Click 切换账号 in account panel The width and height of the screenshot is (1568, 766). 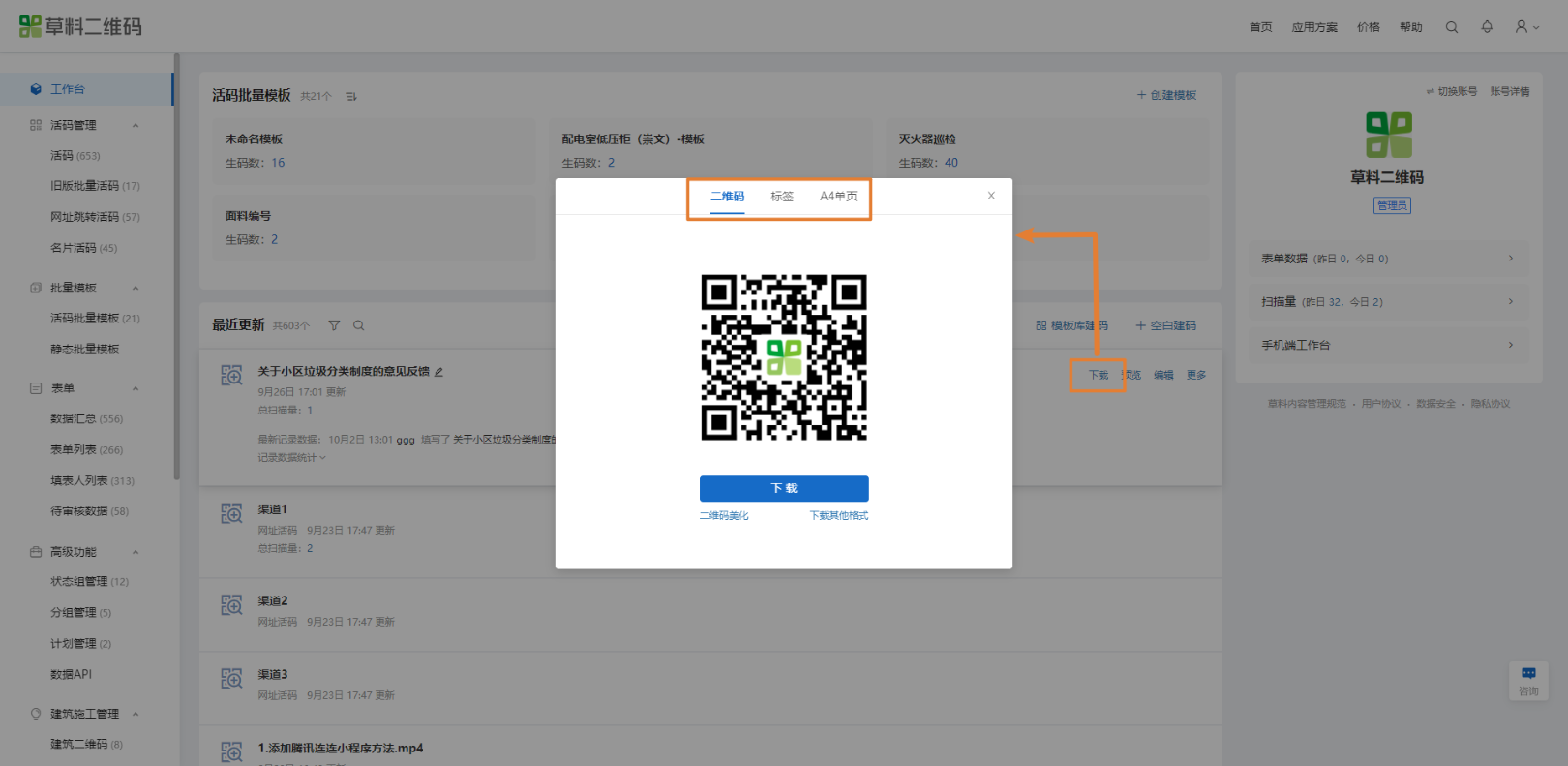tap(1452, 91)
